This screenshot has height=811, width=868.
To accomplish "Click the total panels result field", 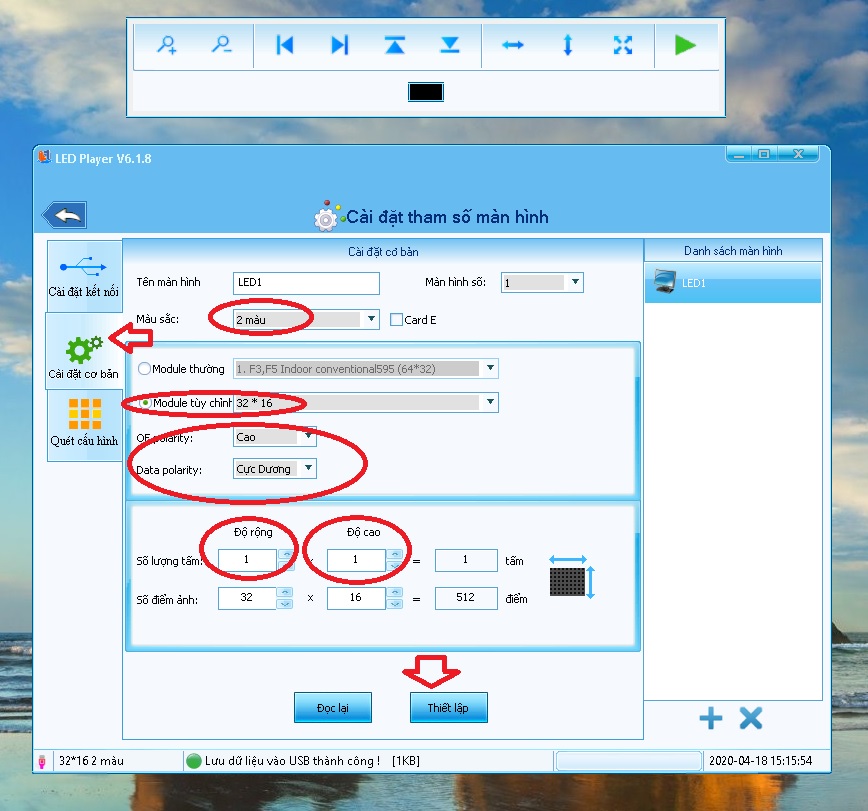I will [x=466, y=560].
